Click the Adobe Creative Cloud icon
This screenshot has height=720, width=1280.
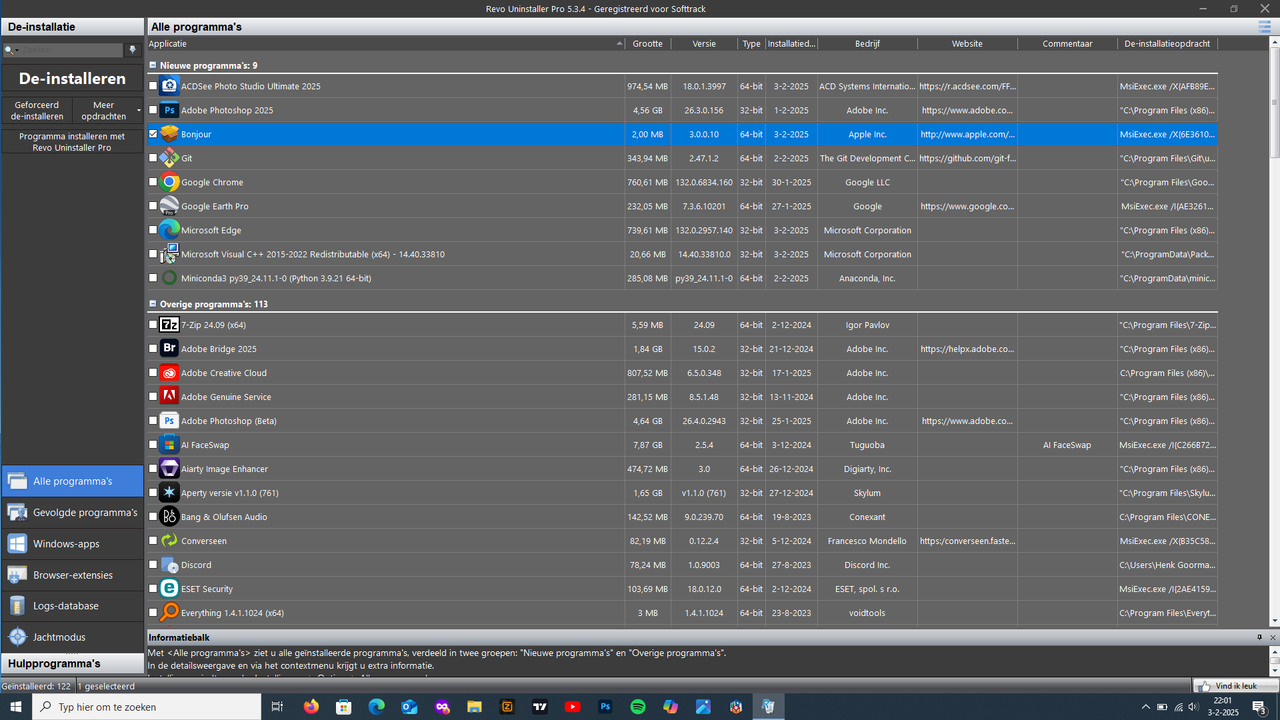[x=169, y=373]
